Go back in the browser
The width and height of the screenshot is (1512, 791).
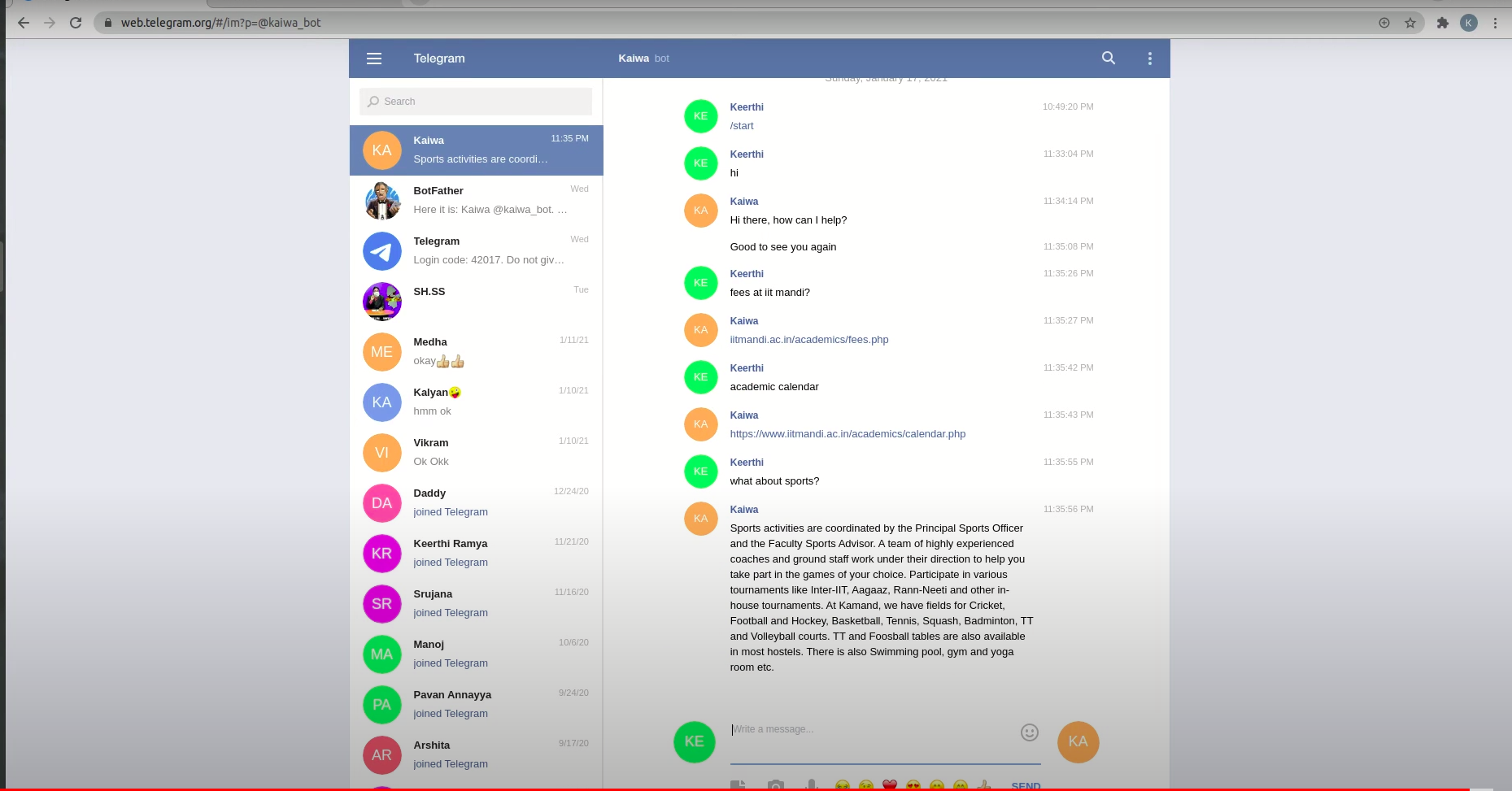click(x=24, y=23)
